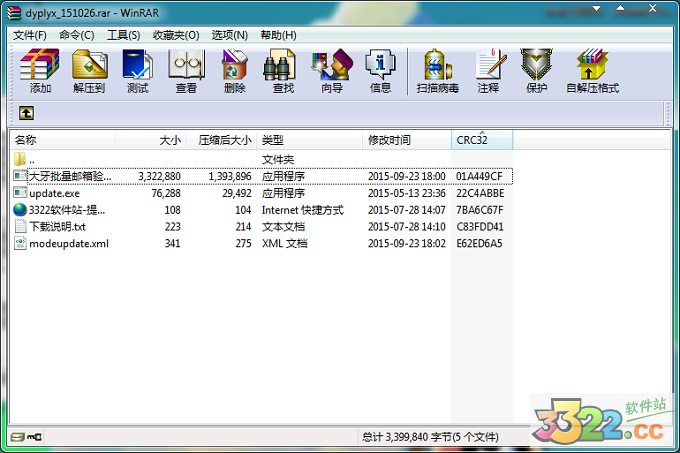Click the drive icon in status bar
Screen dimensions: 680x453
tap(18, 437)
